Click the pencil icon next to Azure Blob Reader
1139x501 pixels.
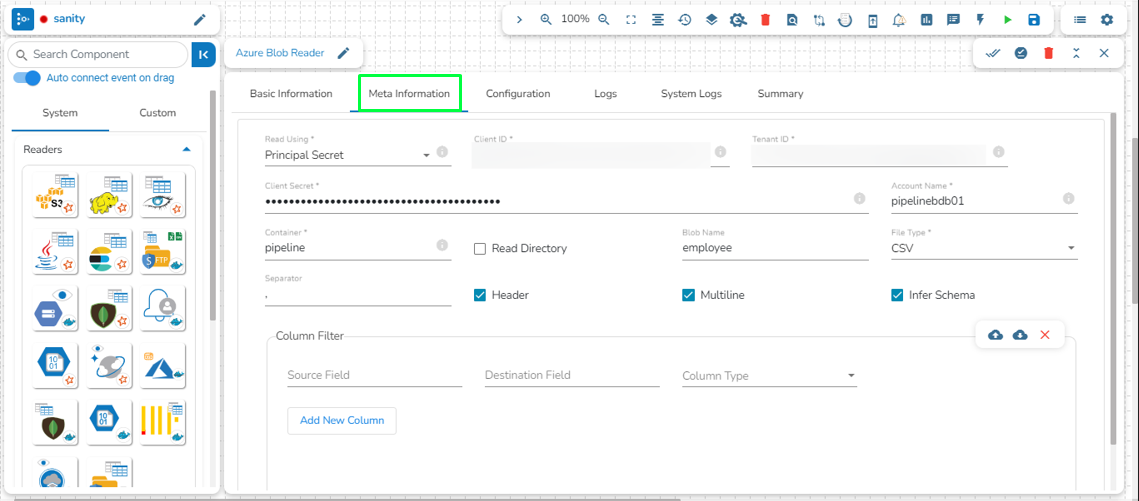[x=343, y=53]
